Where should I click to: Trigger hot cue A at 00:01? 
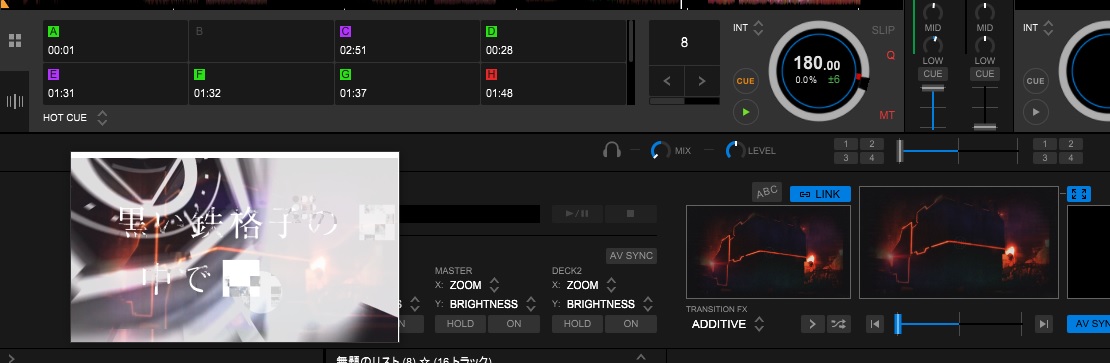click(115, 41)
